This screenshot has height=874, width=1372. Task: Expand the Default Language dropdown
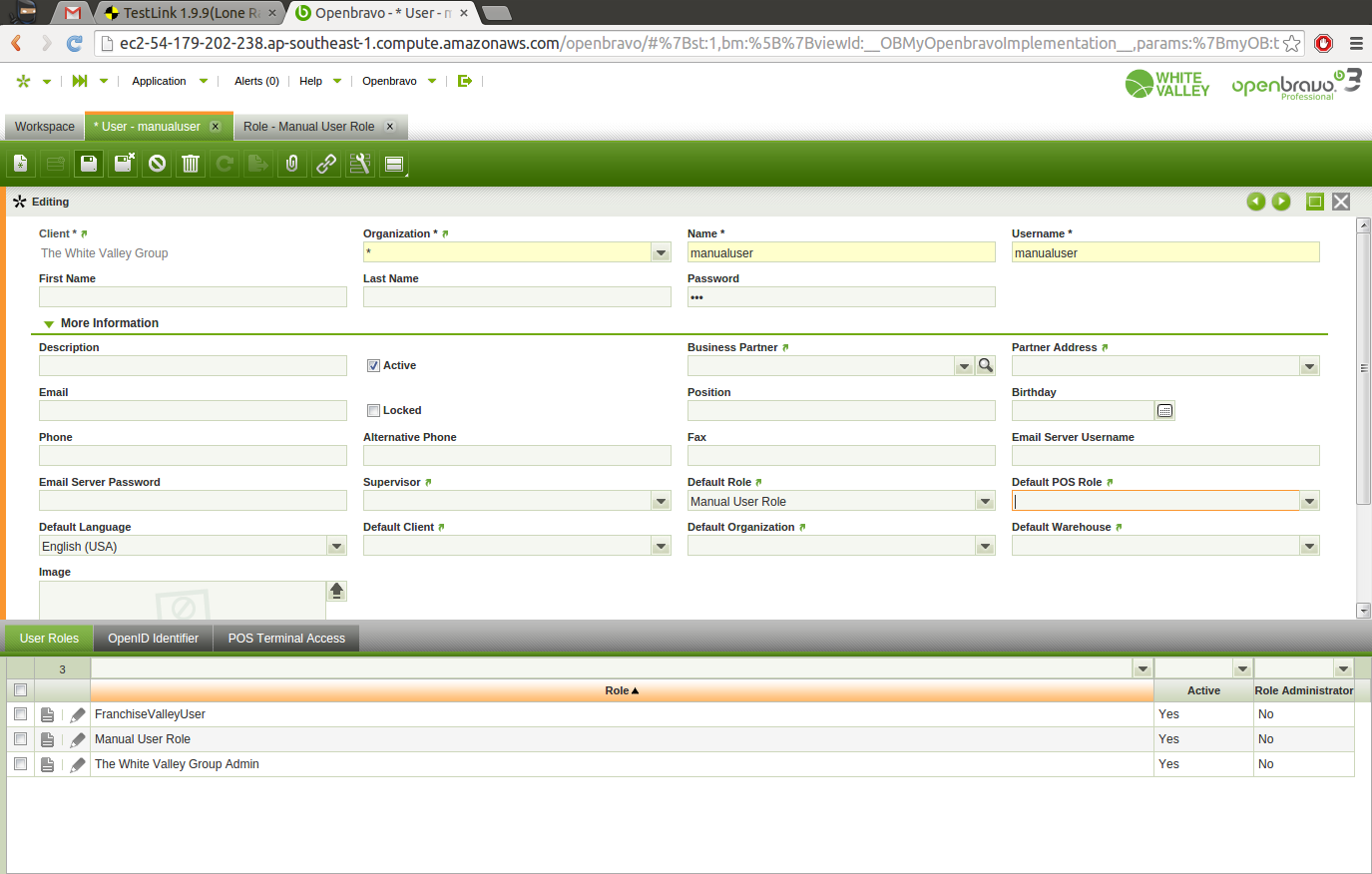(x=336, y=547)
